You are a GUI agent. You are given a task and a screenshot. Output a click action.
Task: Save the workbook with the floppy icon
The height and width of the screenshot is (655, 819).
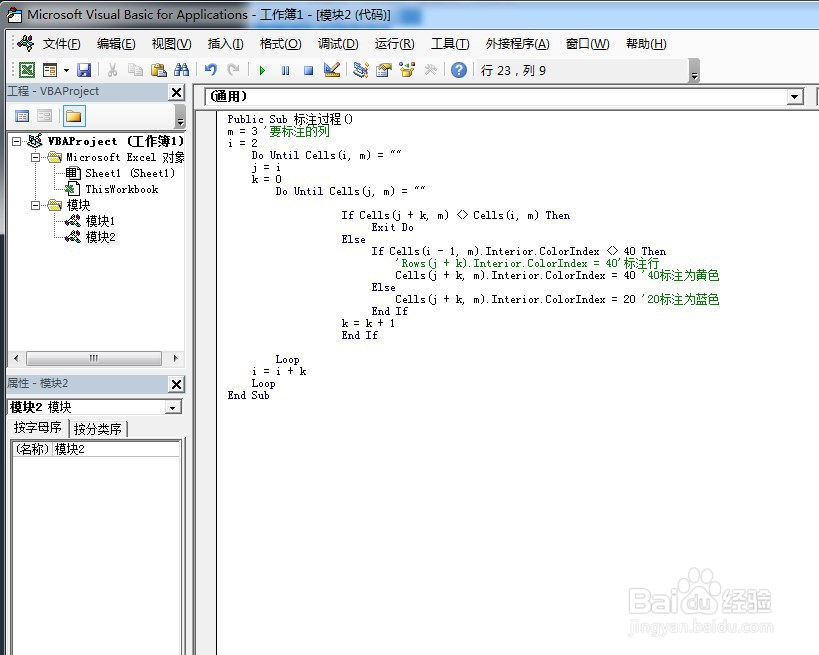click(x=84, y=70)
